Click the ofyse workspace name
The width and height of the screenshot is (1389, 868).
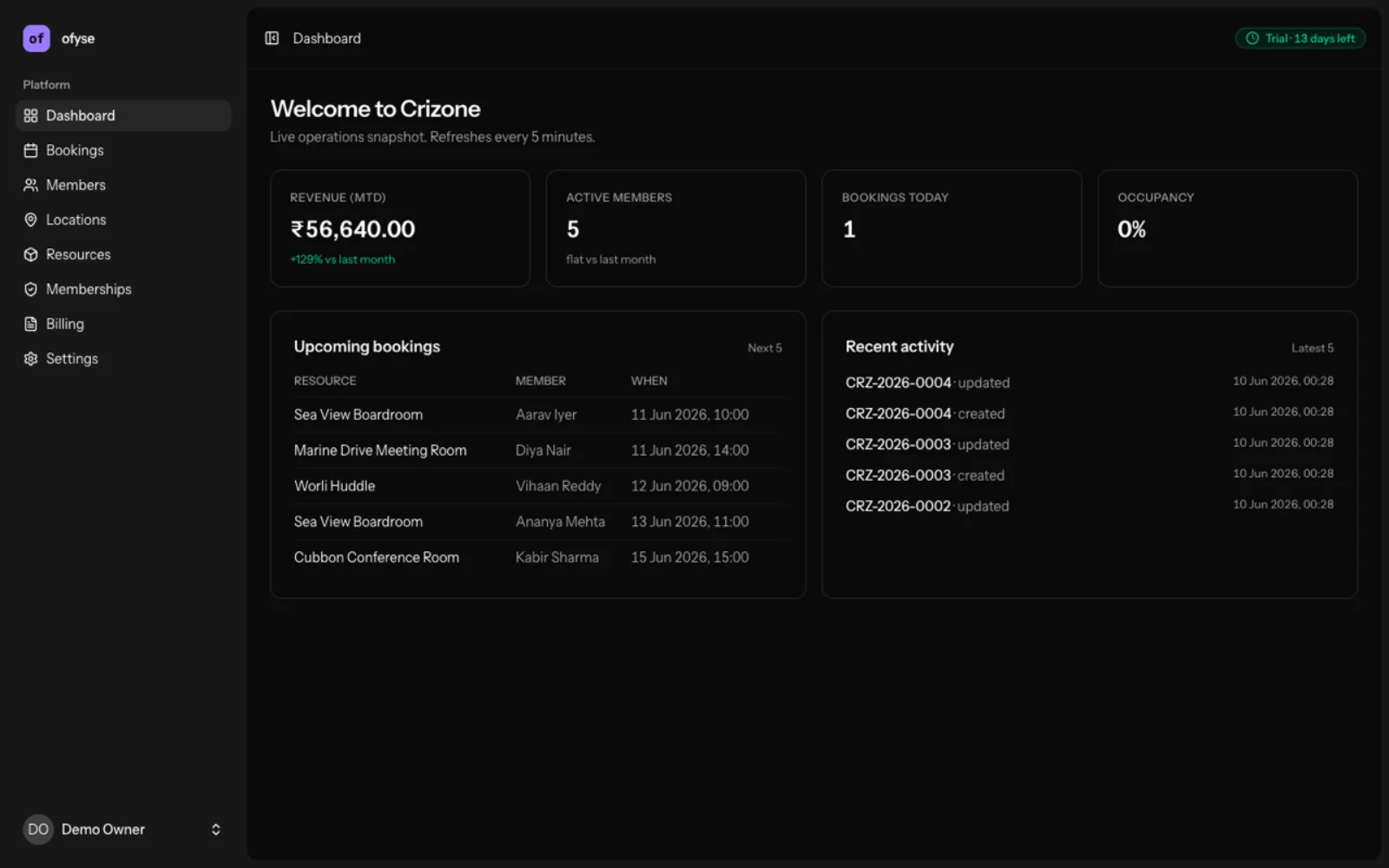78,38
